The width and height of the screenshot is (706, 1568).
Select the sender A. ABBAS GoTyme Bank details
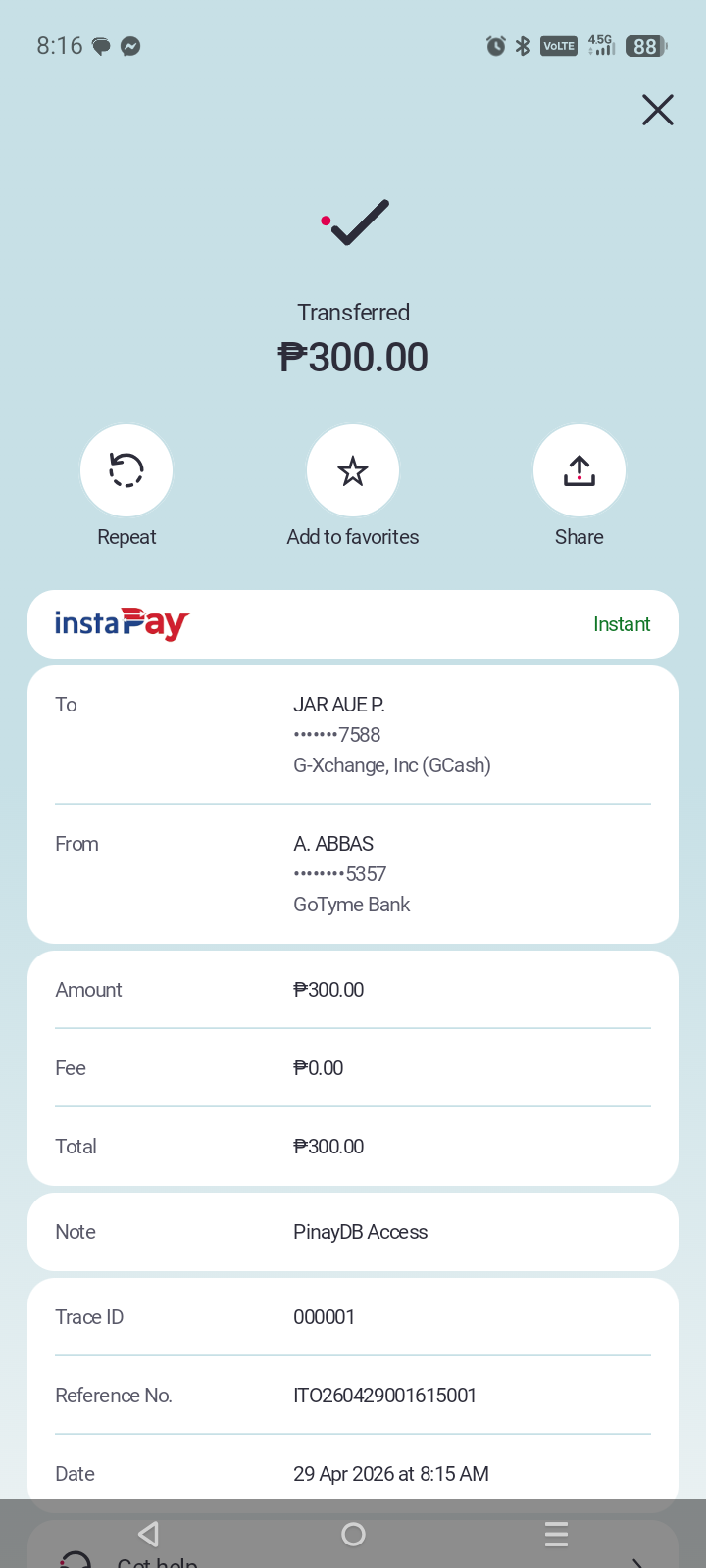coord(353,874)
